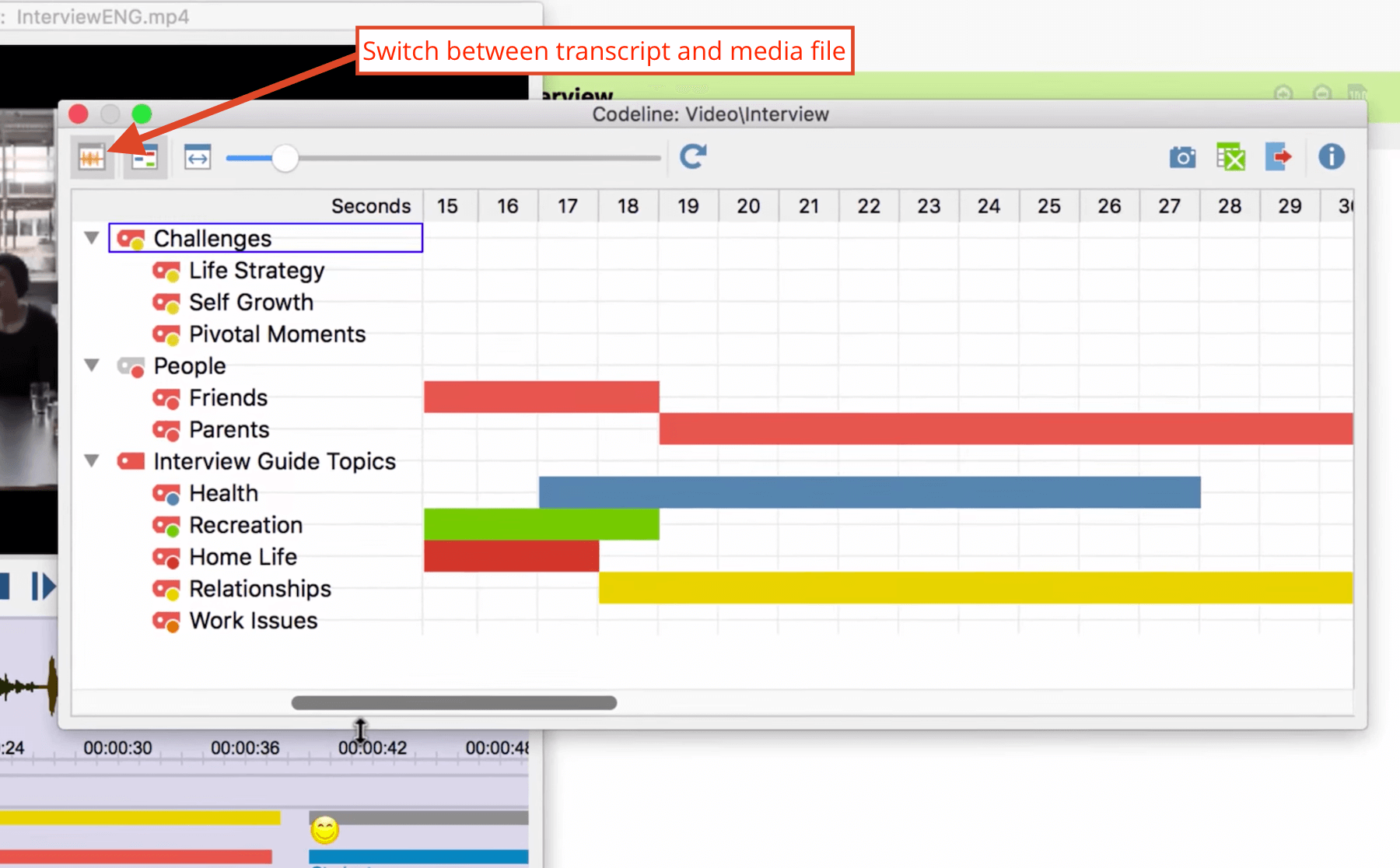Collapse the Challenges code group

point(92,237)
